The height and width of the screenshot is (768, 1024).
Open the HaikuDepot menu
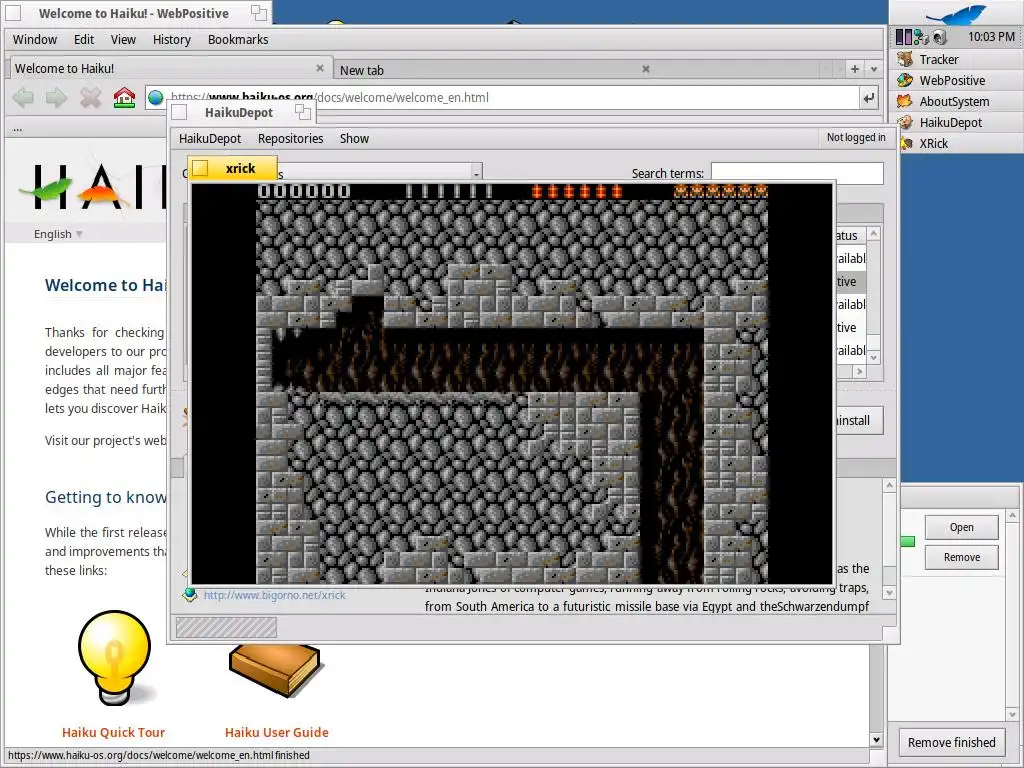pyautogui.click(x=210, y=138)
